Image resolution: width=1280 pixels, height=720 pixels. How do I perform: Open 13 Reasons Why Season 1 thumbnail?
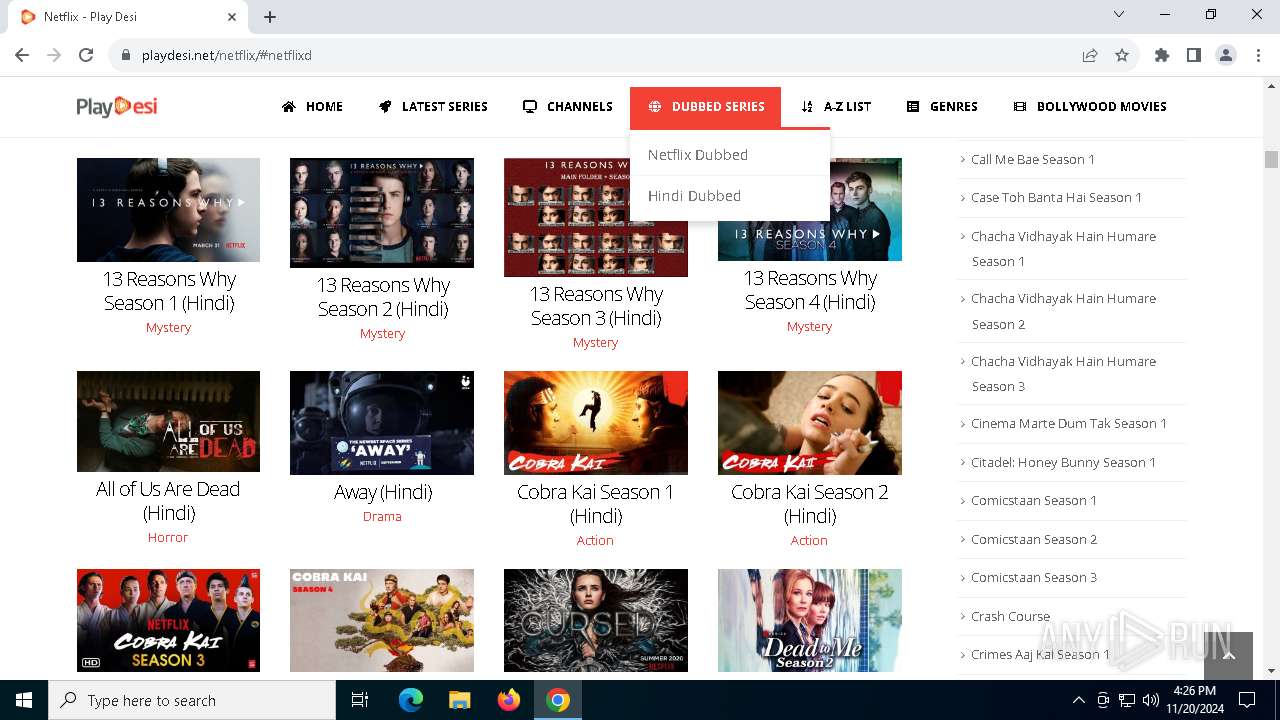point(168,210)
